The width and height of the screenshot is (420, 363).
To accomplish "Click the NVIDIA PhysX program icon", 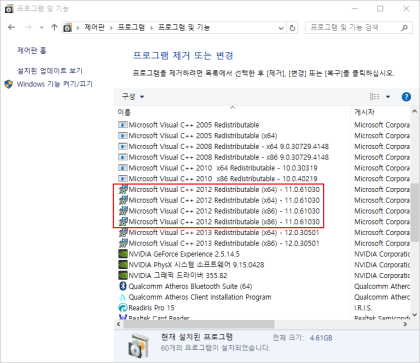I will pos(123,265).
